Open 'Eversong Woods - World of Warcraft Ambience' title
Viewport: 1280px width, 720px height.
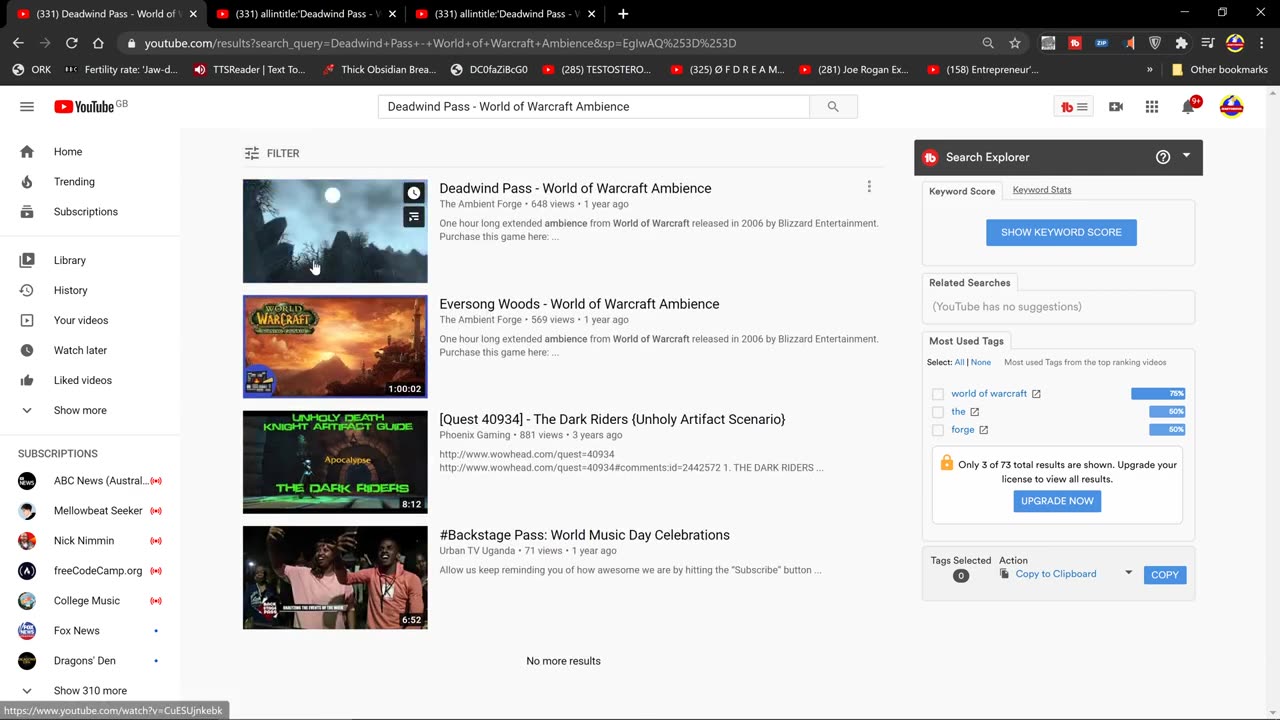pos(579,304)
